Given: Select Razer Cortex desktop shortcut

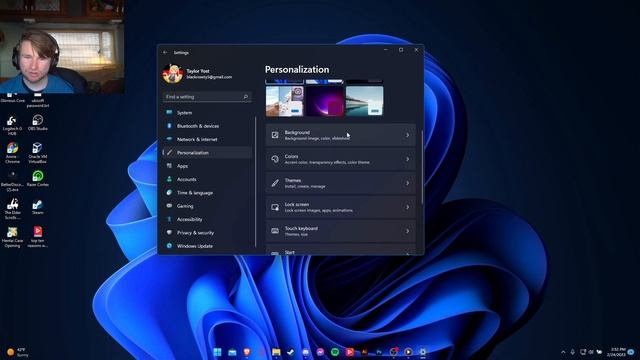Looking at the screenshot, I should 38,179.
